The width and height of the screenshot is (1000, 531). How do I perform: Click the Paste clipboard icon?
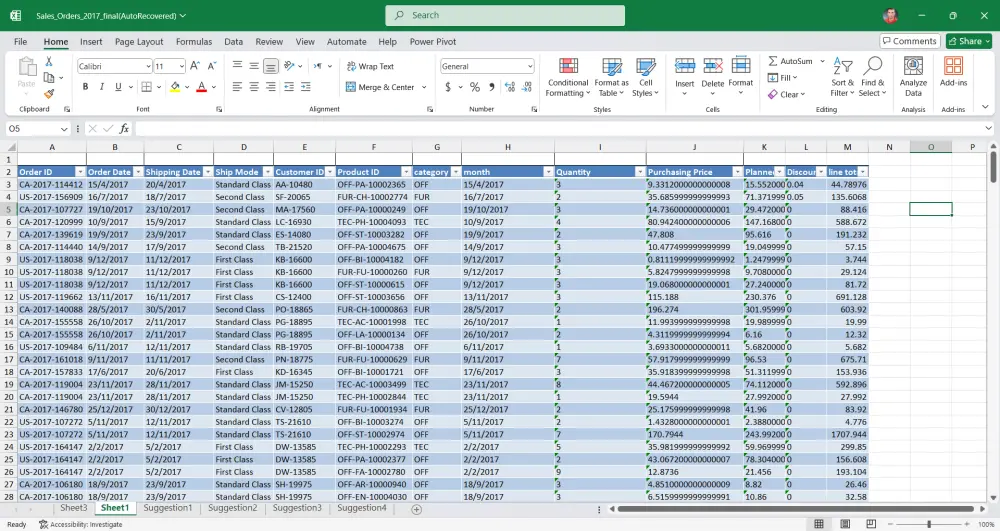(x=27, y=67)
